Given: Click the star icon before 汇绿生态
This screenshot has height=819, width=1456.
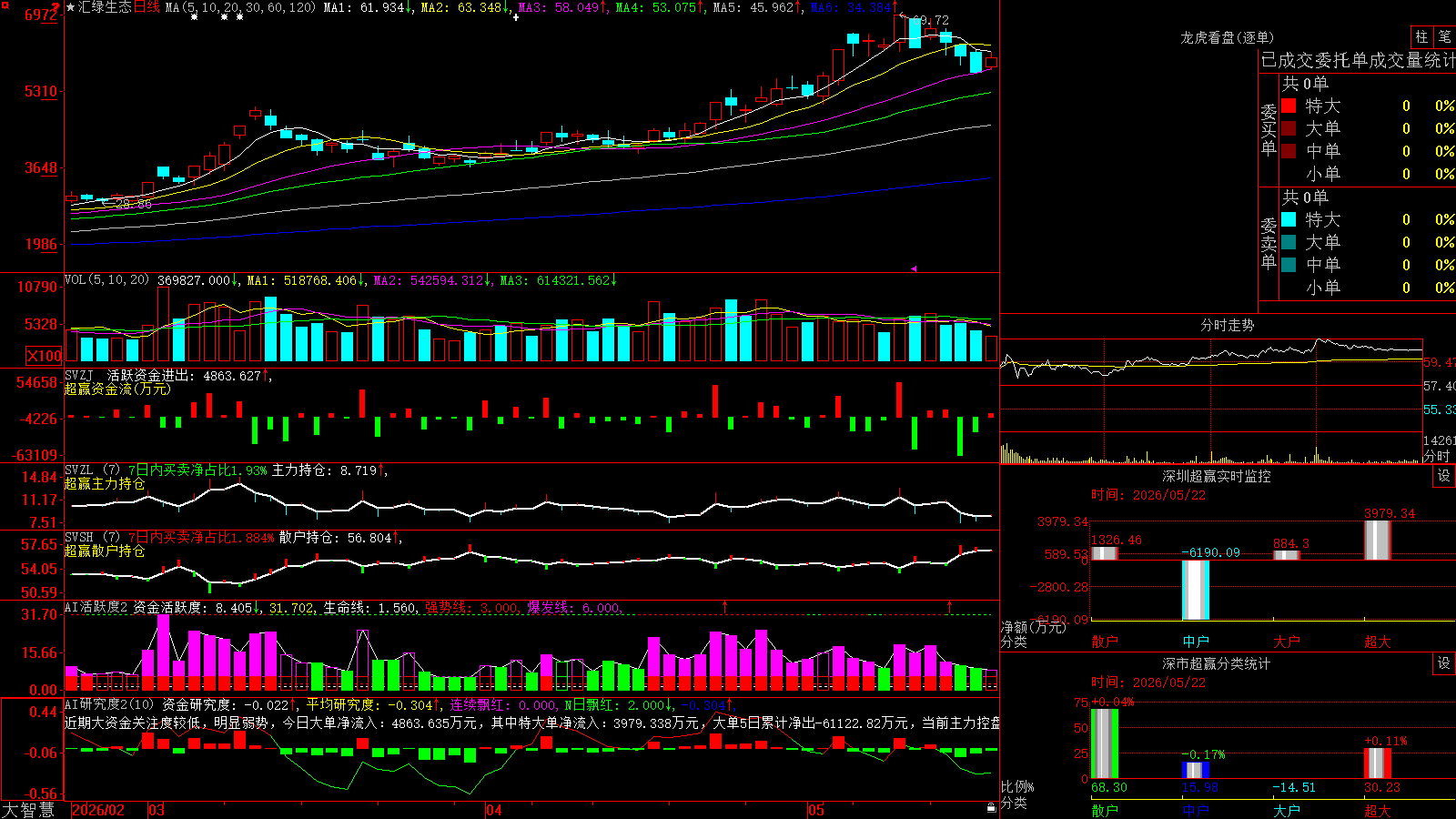Looking at the screenshot, I should 71,7.
